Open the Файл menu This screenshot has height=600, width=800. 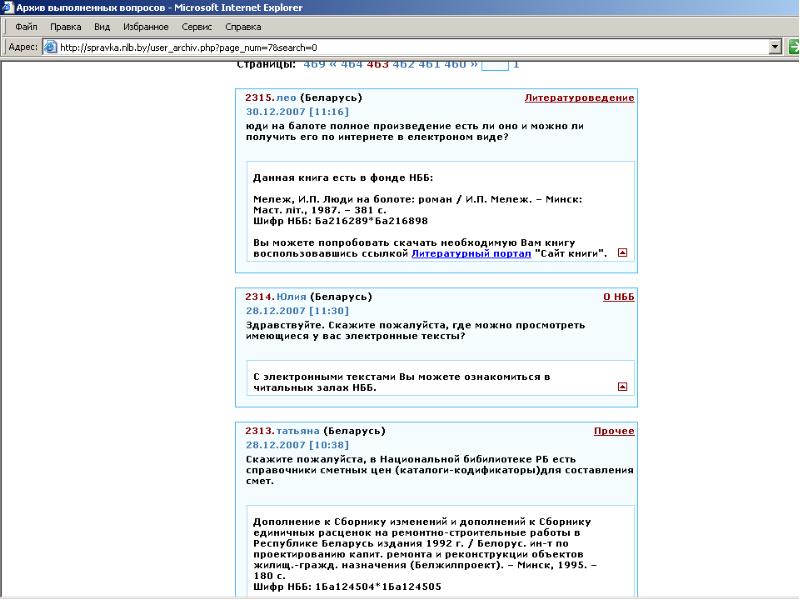tap(26, 27)
